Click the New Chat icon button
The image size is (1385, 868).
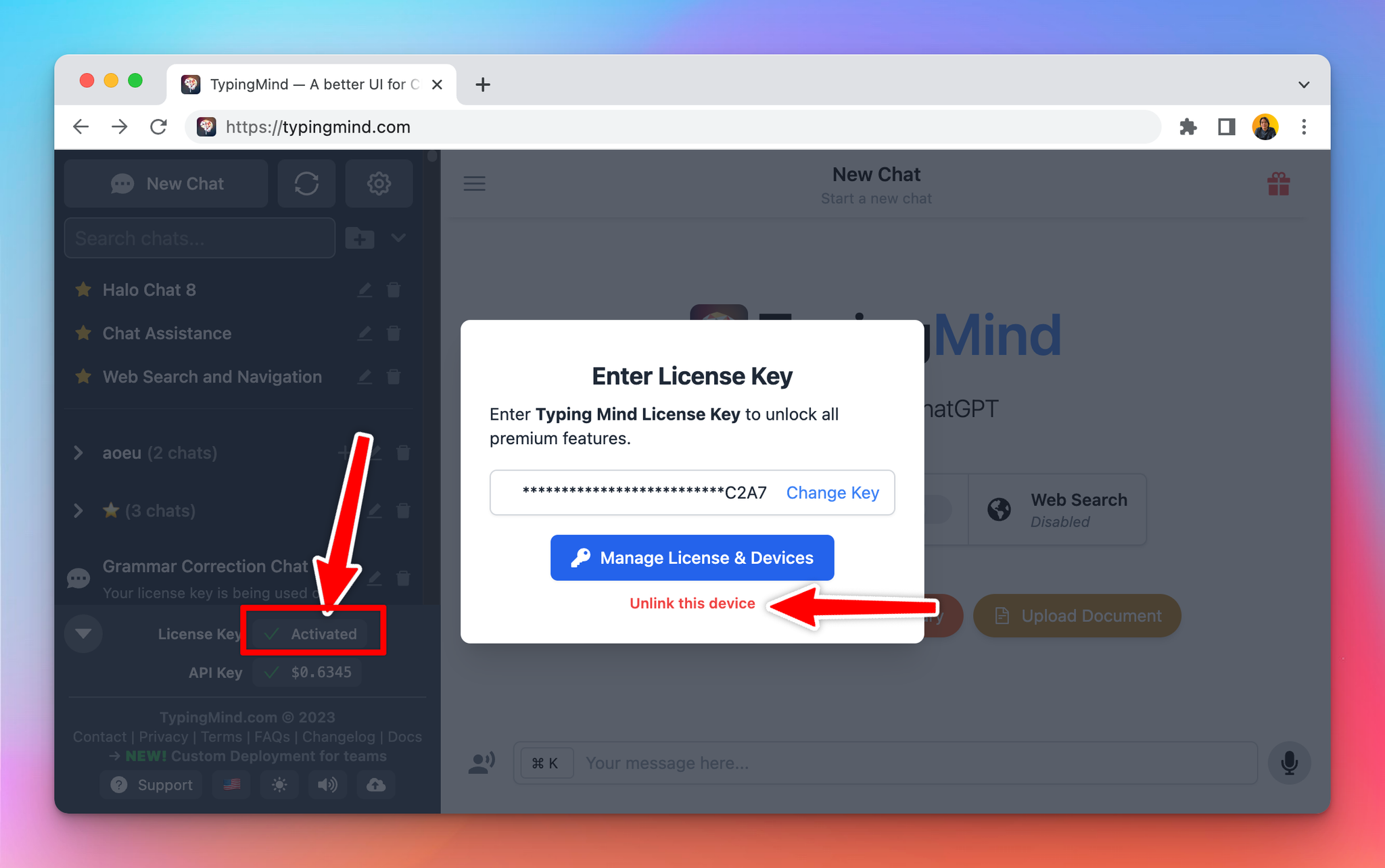167,183
